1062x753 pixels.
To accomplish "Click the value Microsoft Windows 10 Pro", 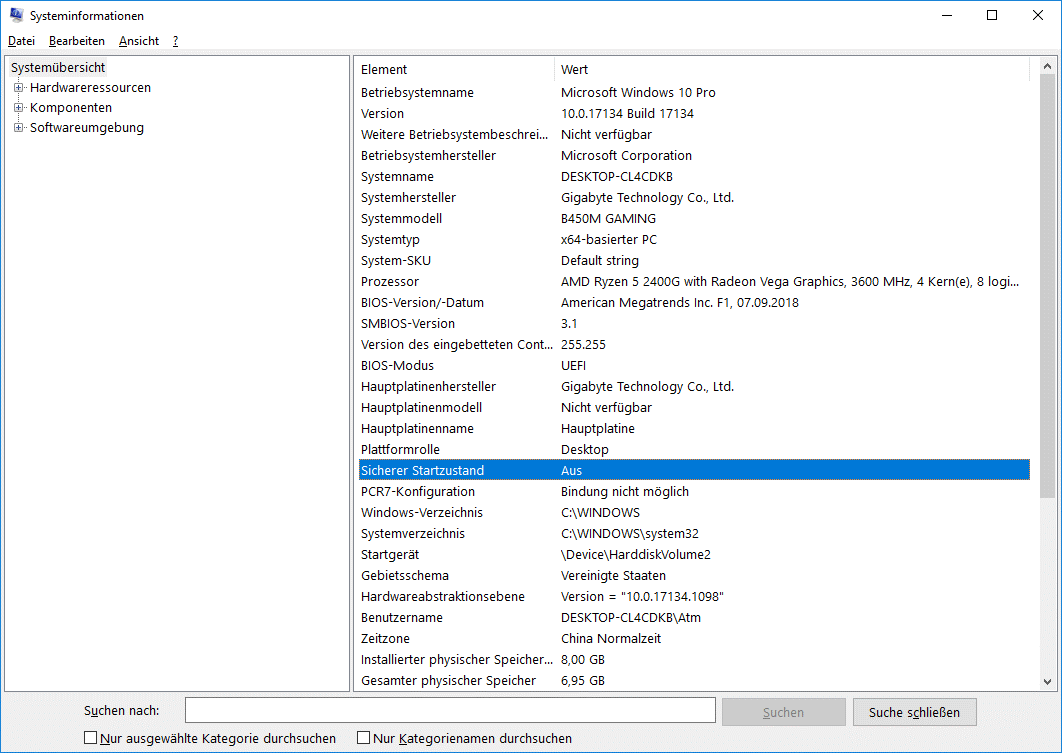I will click(638, 93).
